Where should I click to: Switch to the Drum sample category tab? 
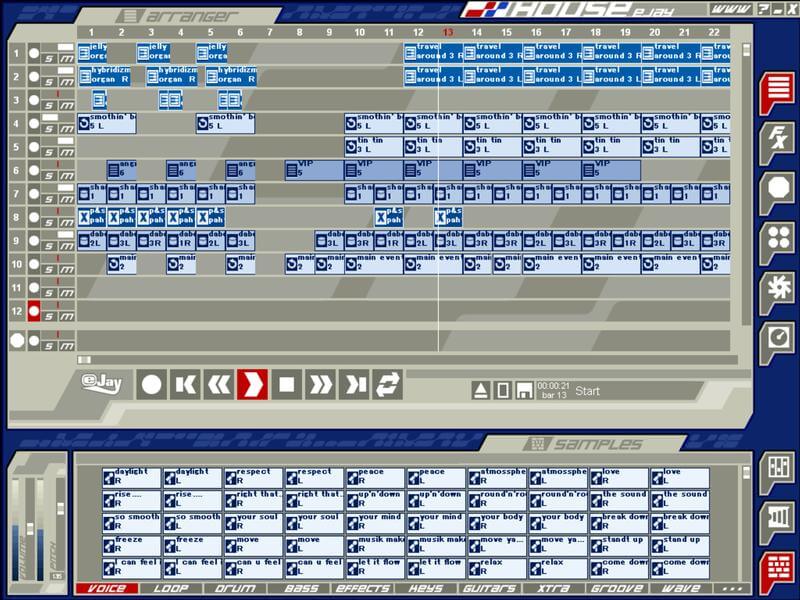point(236,589)
